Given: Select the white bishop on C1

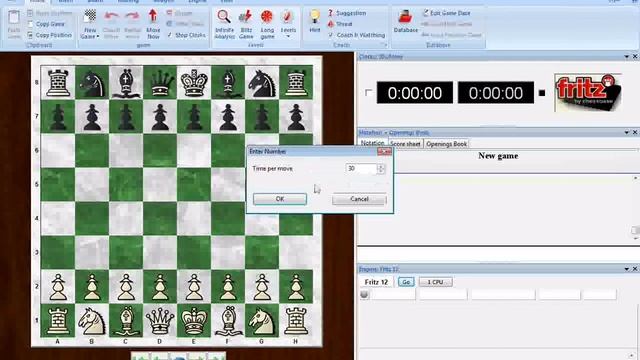Looking at the screenshot, I should click(x=126, y=320).
